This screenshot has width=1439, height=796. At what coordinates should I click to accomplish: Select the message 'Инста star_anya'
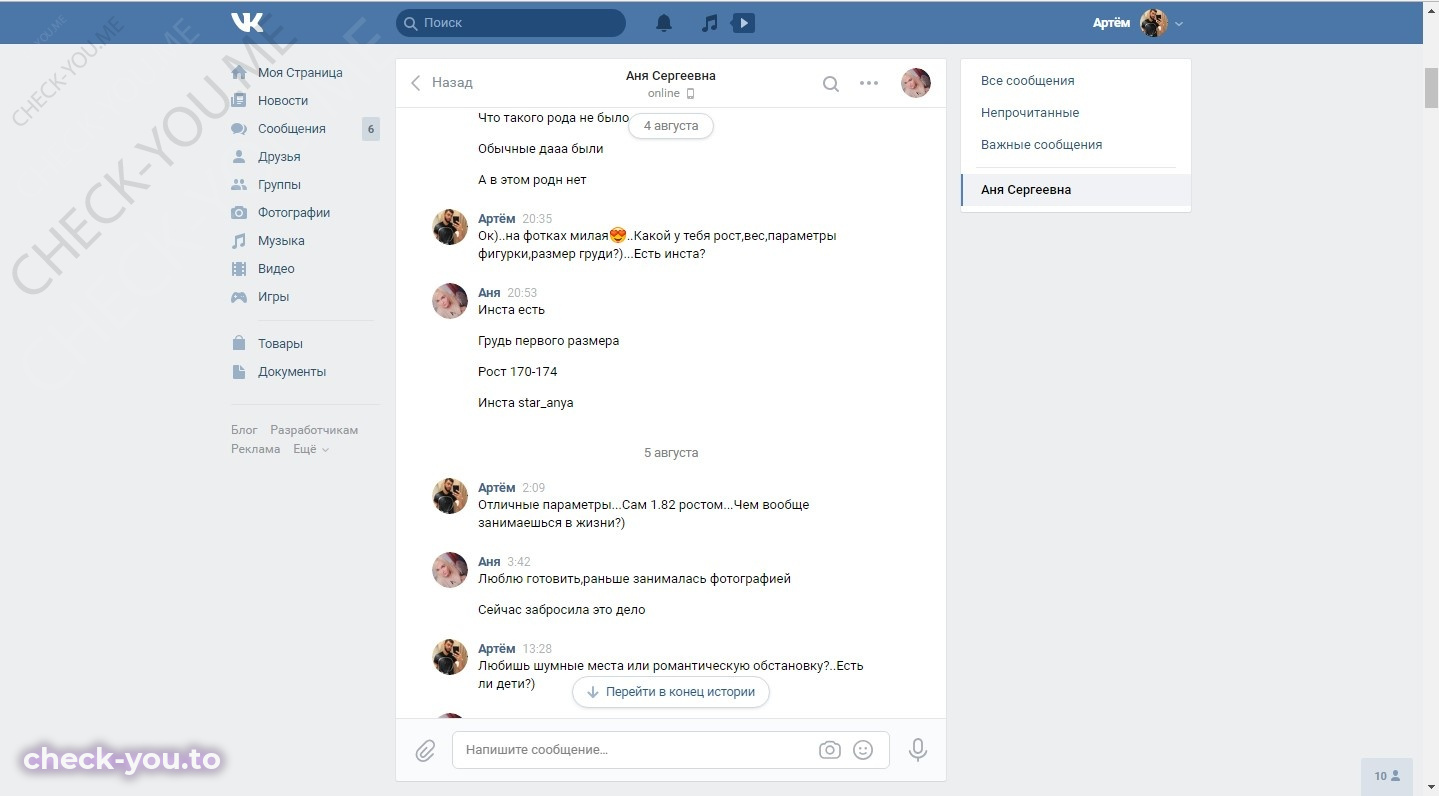[x=526, y=403]
